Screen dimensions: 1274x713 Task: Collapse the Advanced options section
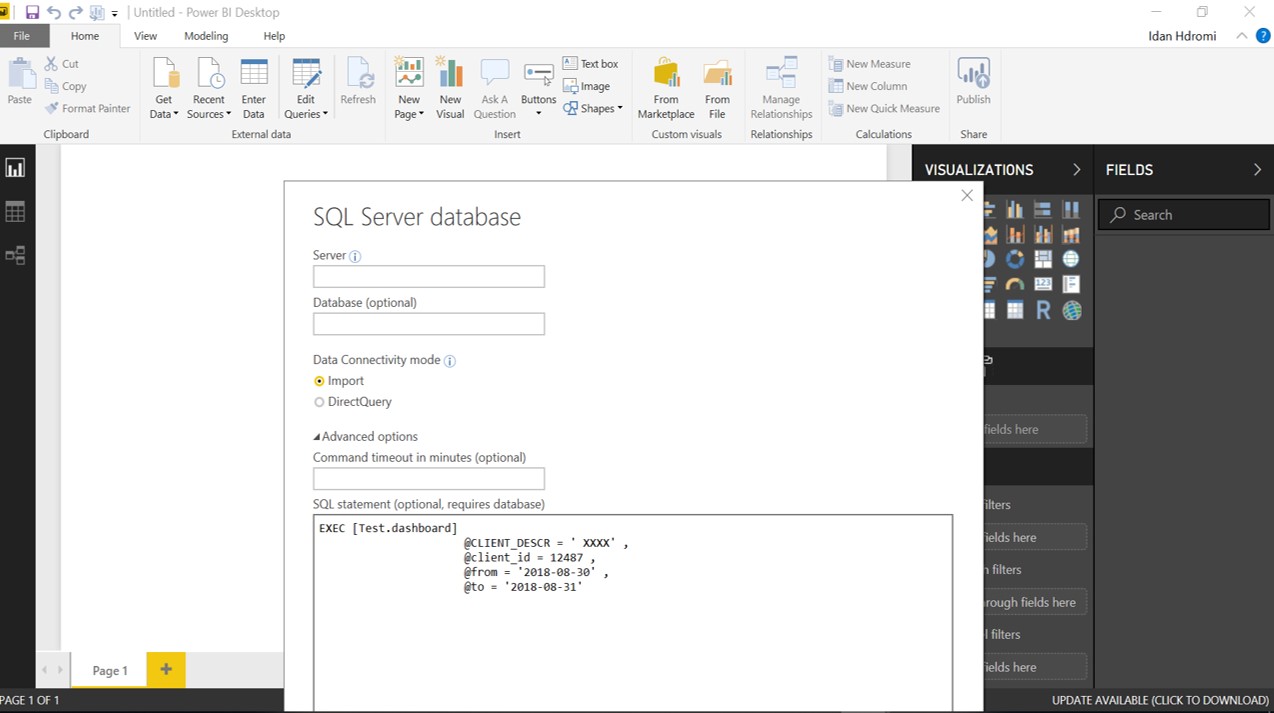[x=365, y=437]
